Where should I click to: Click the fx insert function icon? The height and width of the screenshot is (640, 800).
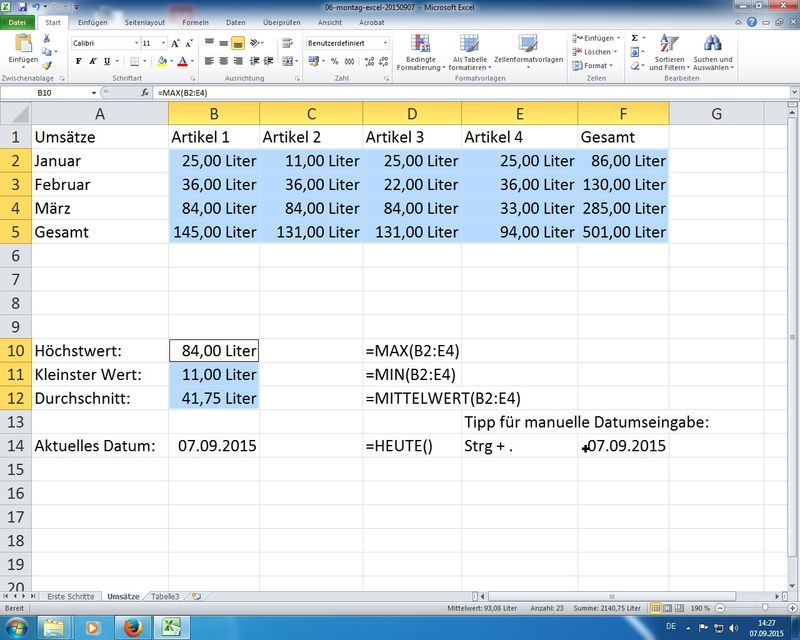pos(147,93)
